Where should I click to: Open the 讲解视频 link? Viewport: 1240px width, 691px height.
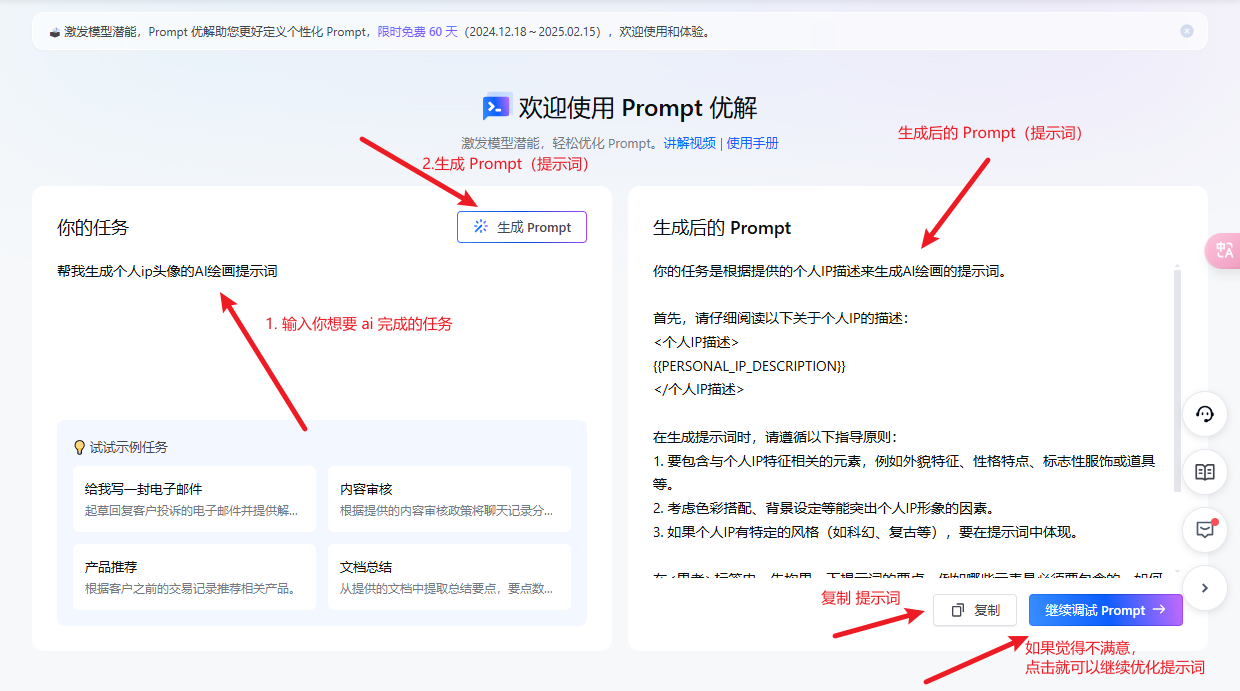[690, 143]
